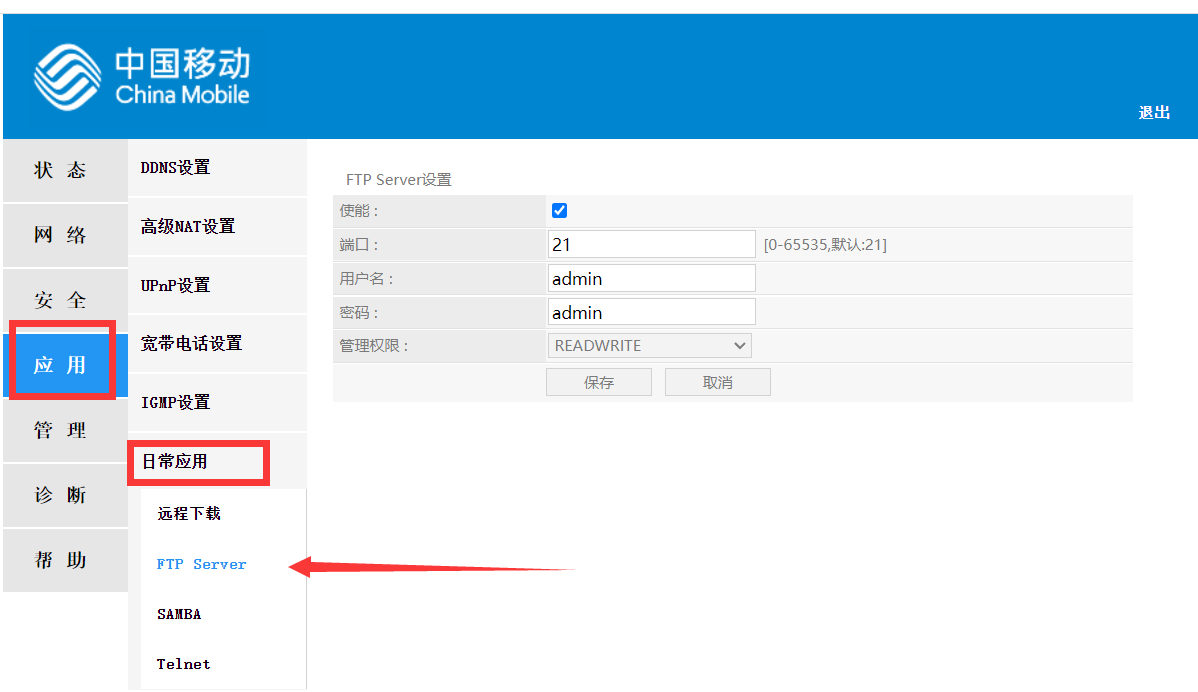Viewport: 1198px width, 692px height.
Task: Toggle the 使能 enable checkbox
Action: [559, 211]
